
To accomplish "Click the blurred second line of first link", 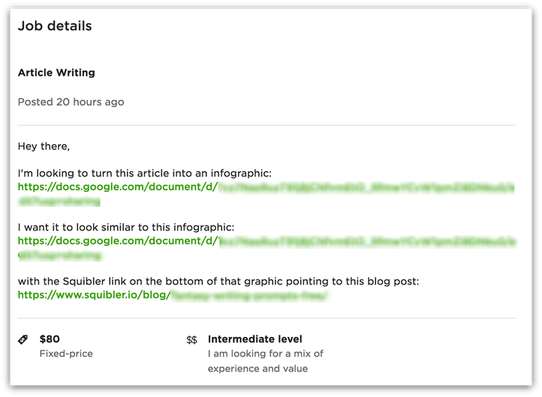I will (x=59, y=201).
